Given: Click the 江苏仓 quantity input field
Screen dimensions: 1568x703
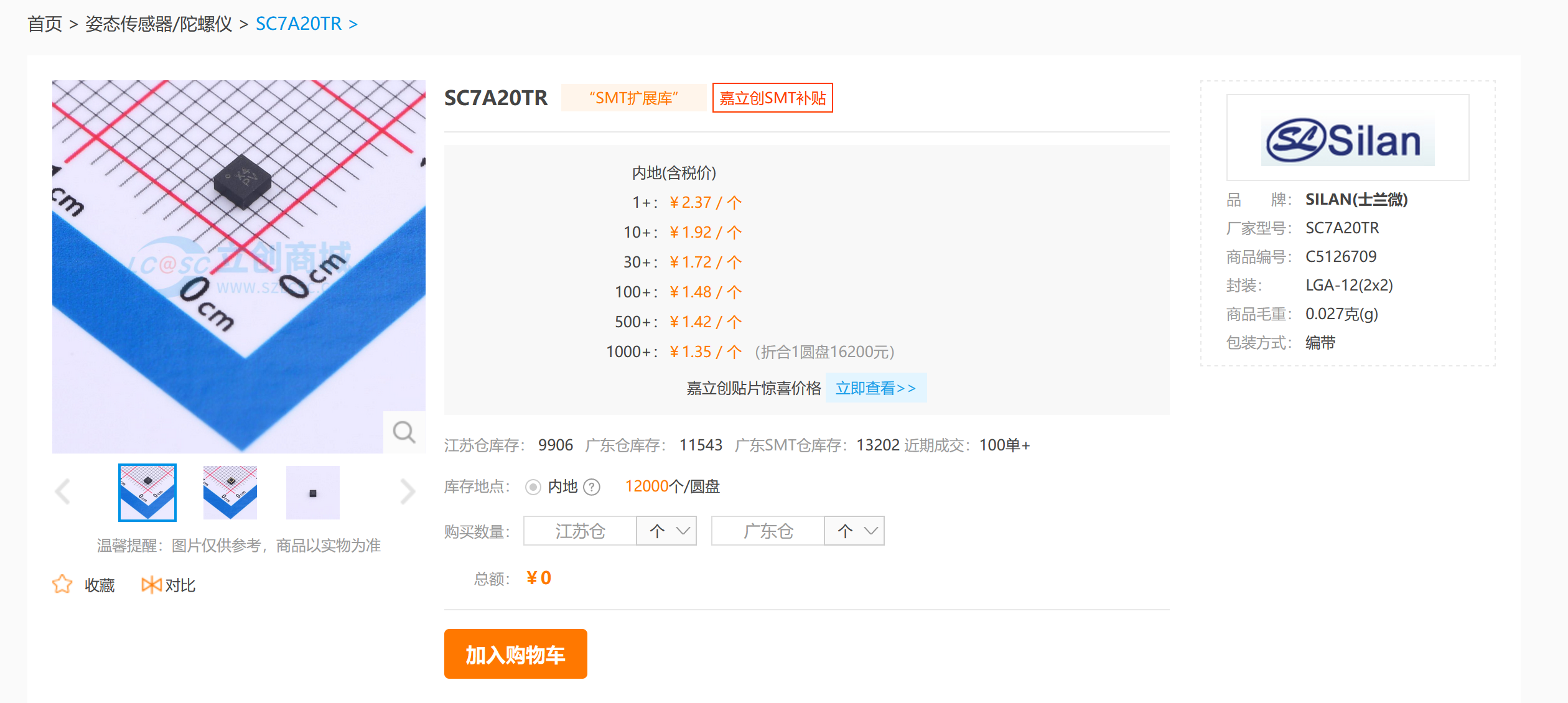Looking at the screenshot, I should (x=580, y=531).
